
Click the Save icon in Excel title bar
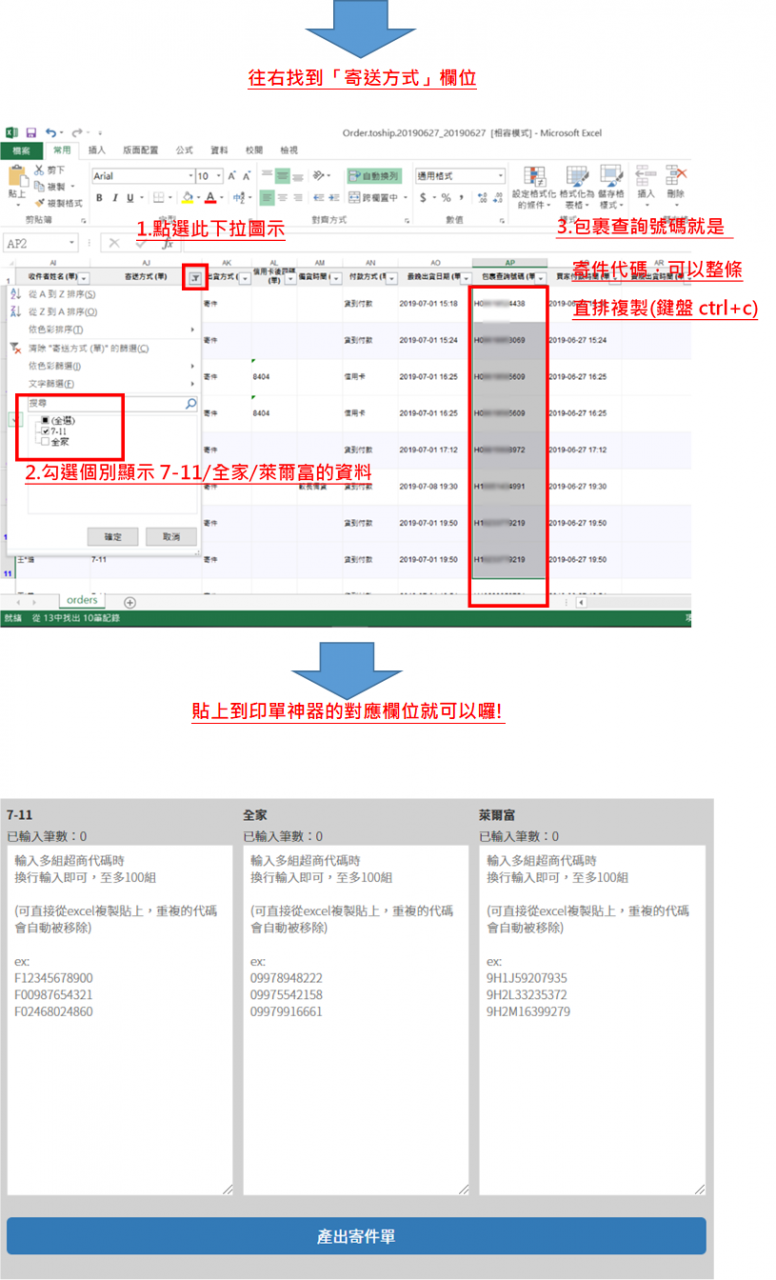31,132
